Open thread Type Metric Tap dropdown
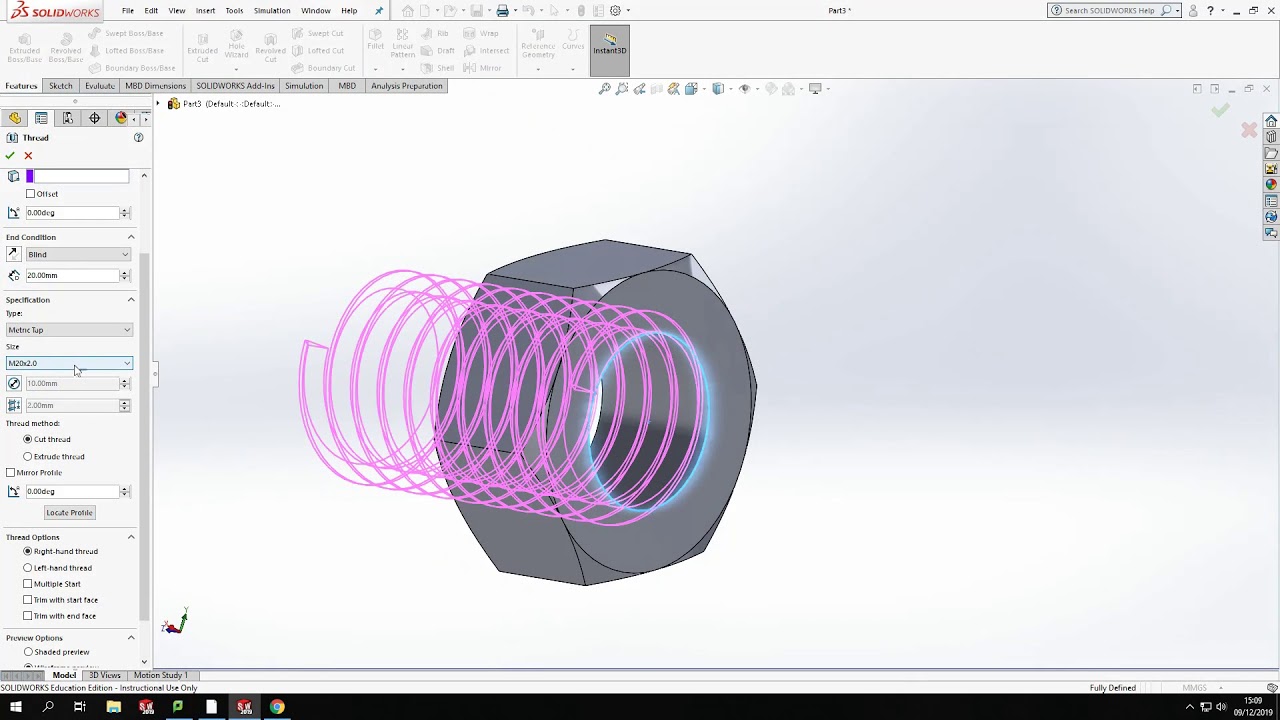Viewport: 1280px width, 720px height. click(x=69, y=330)
